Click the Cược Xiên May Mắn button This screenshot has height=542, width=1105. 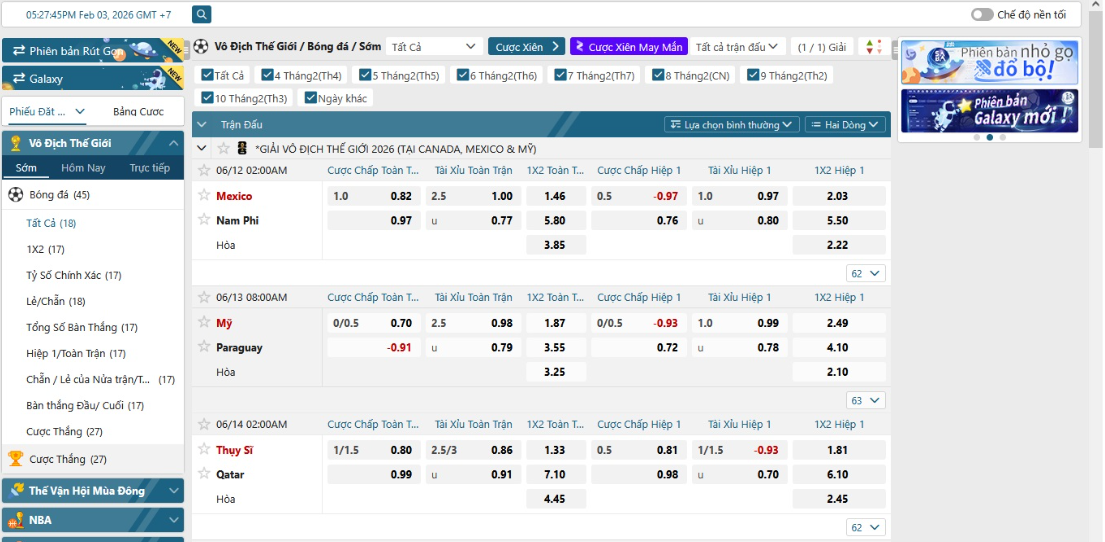pyautogui.click(x=628, y=47)
